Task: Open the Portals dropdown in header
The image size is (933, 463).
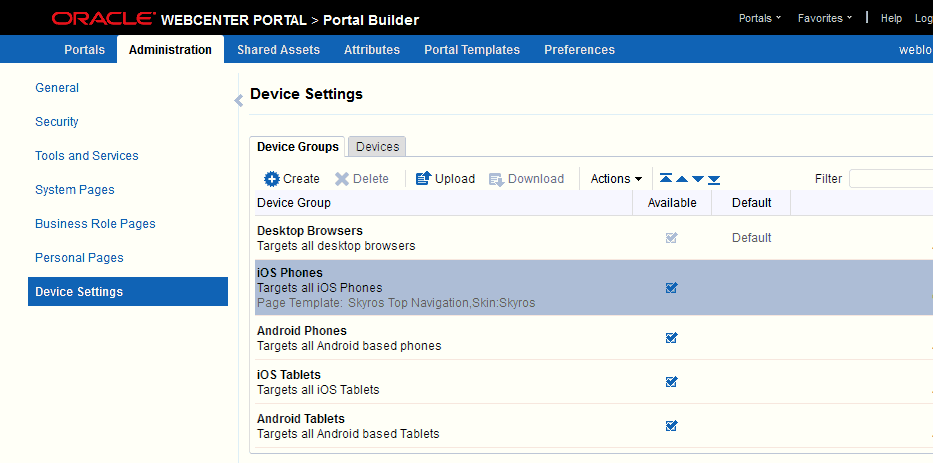Action: pyautogui.click(x=760, y=18)
